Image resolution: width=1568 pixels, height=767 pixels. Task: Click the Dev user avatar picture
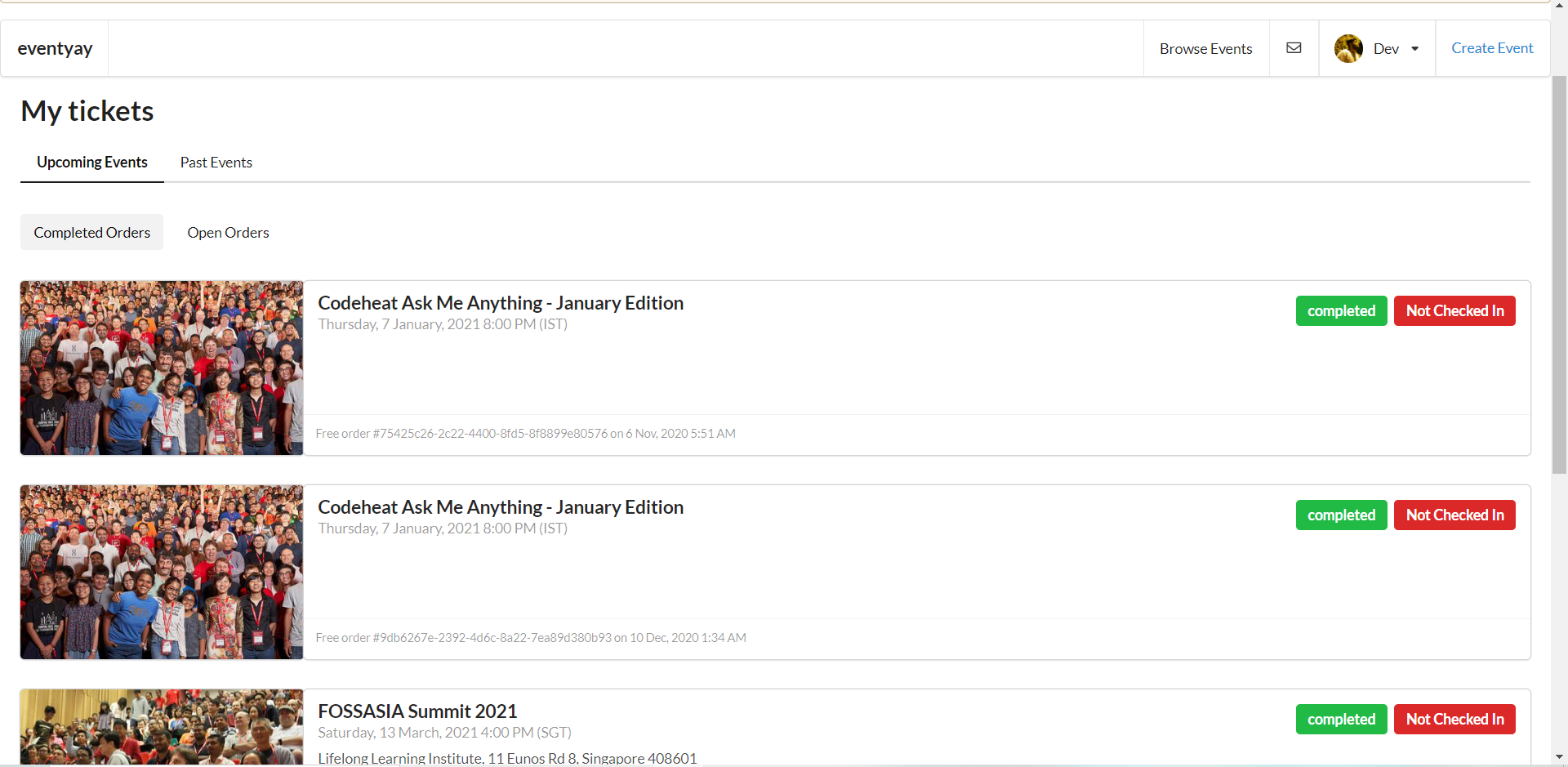(1348, 48)
